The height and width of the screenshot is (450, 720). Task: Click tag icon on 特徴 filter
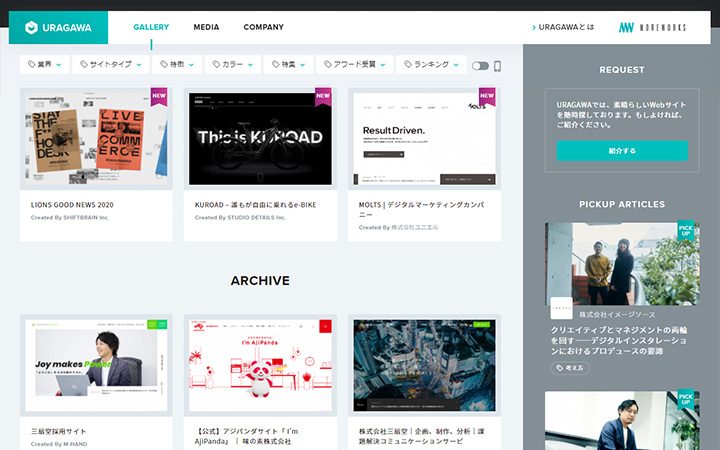tap(164, 64)
